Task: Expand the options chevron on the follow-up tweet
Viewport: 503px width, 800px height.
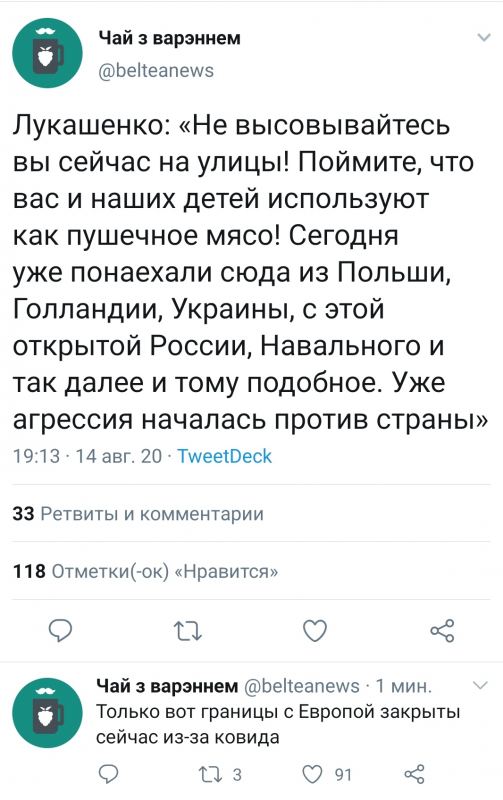Action: coord(481,685)
